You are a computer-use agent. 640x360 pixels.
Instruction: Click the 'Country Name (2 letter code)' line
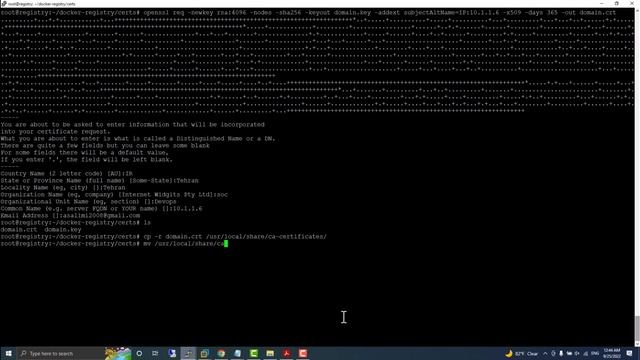click(67, 174)
